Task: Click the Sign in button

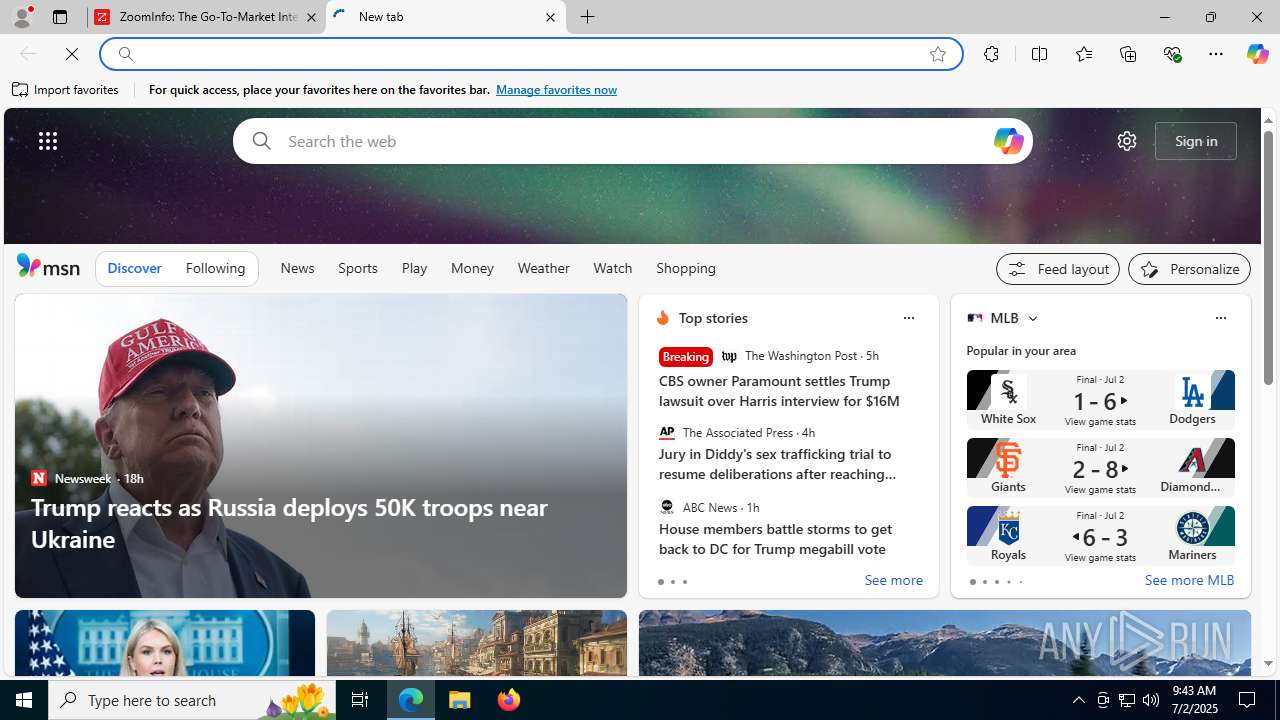Action: tap(1196, 141)
